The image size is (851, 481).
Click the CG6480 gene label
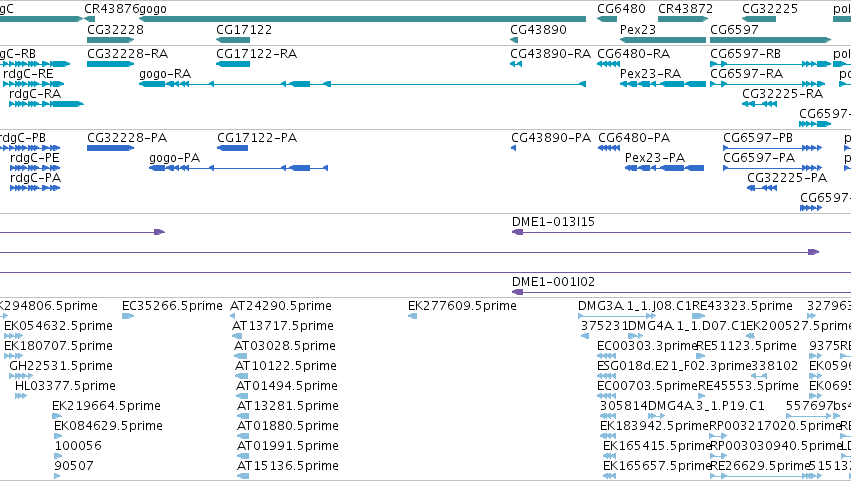[x=621, y=9]
